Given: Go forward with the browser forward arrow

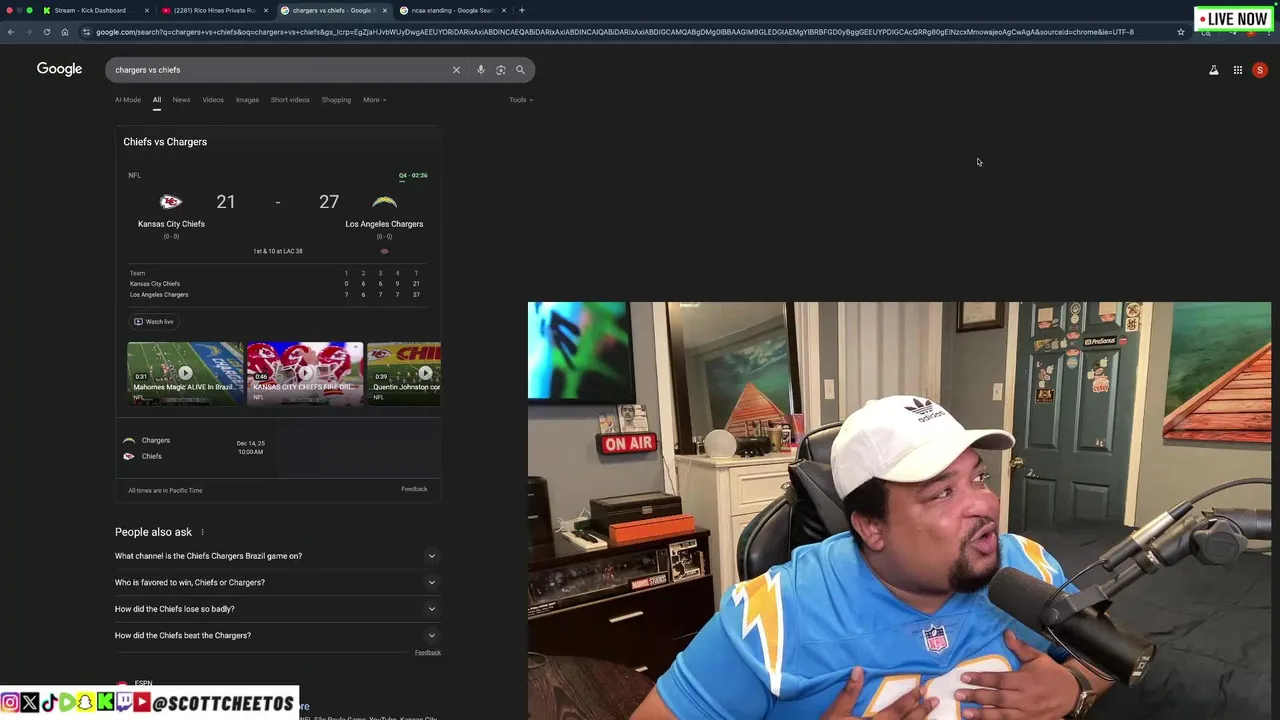Looking at the screenshot, I should (x=28, y=32).
